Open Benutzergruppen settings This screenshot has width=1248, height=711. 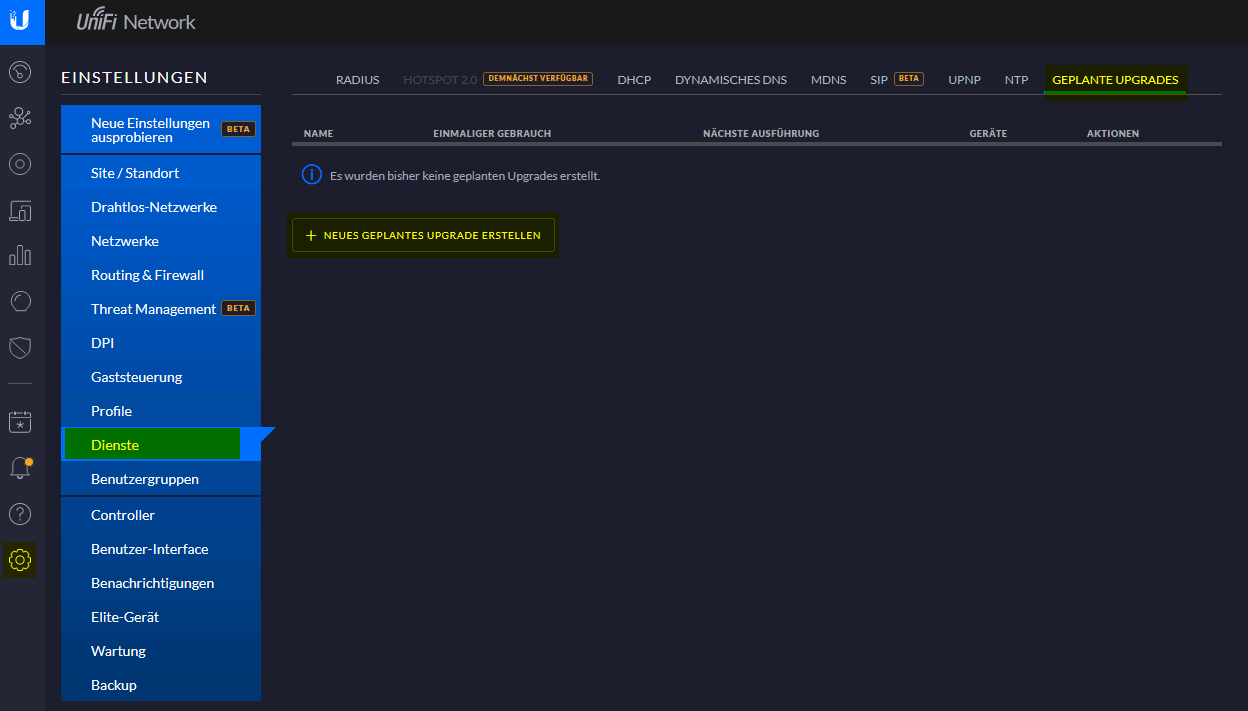tap(161, 479)
